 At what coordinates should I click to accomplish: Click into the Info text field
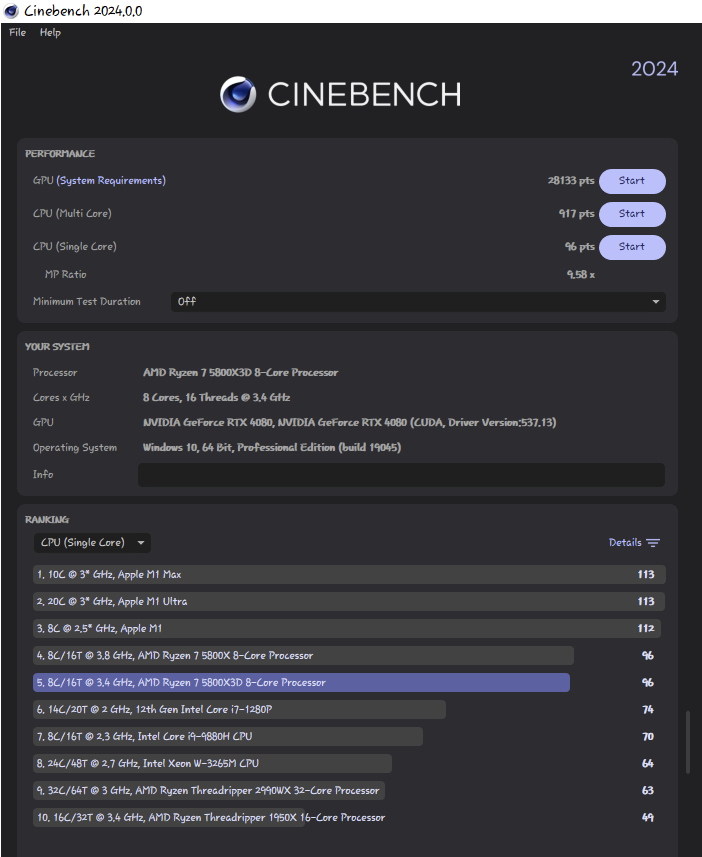[401, 474]
